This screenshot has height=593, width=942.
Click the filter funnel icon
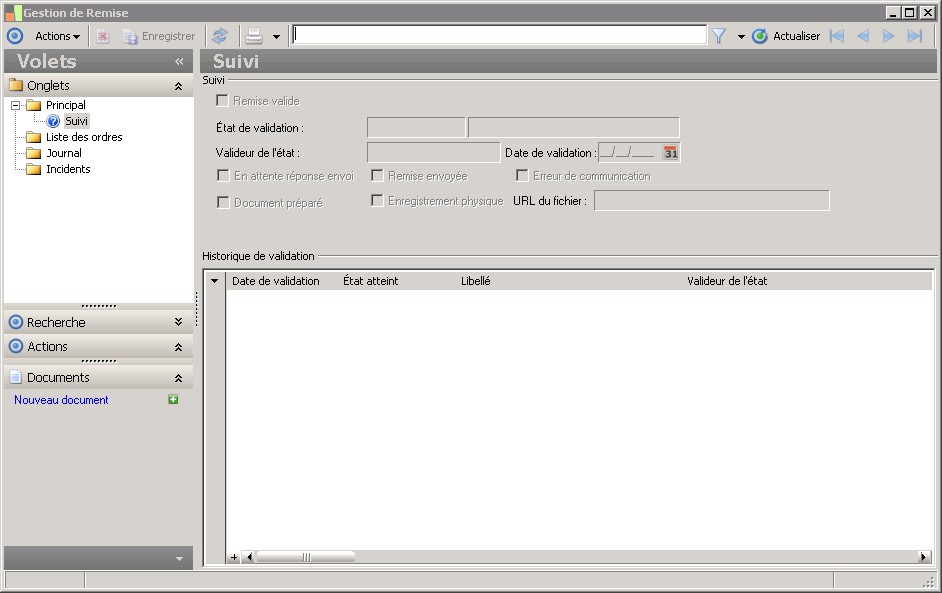[719, 36]
